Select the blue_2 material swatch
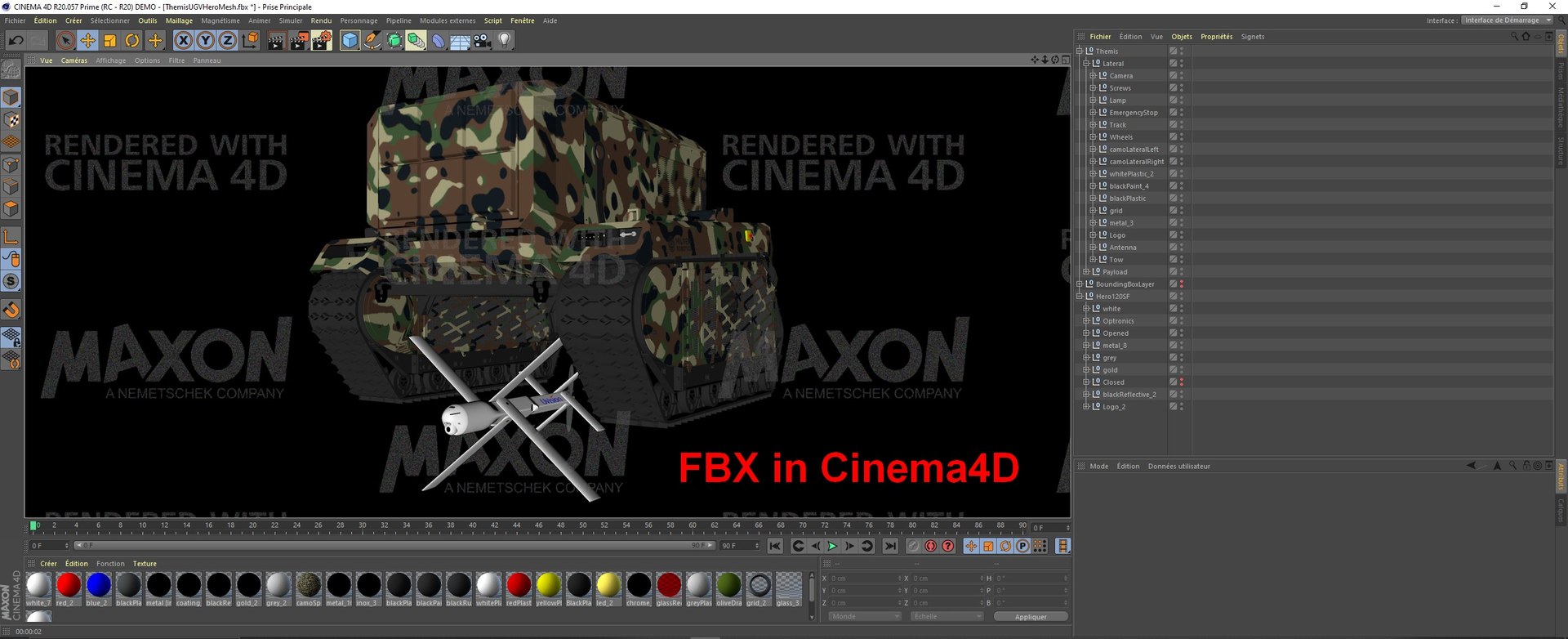 click(98, 589)
